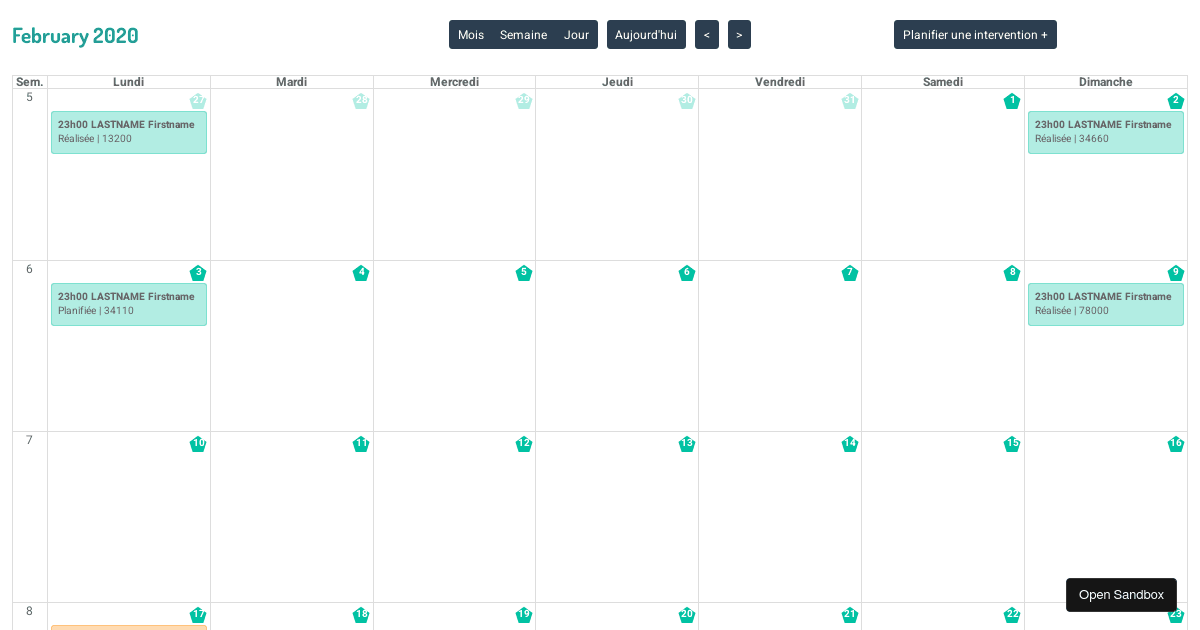The width and height of the screenshot is (1200, 630).
Task: Switch to Semaine view
Action: pos(523,34)
